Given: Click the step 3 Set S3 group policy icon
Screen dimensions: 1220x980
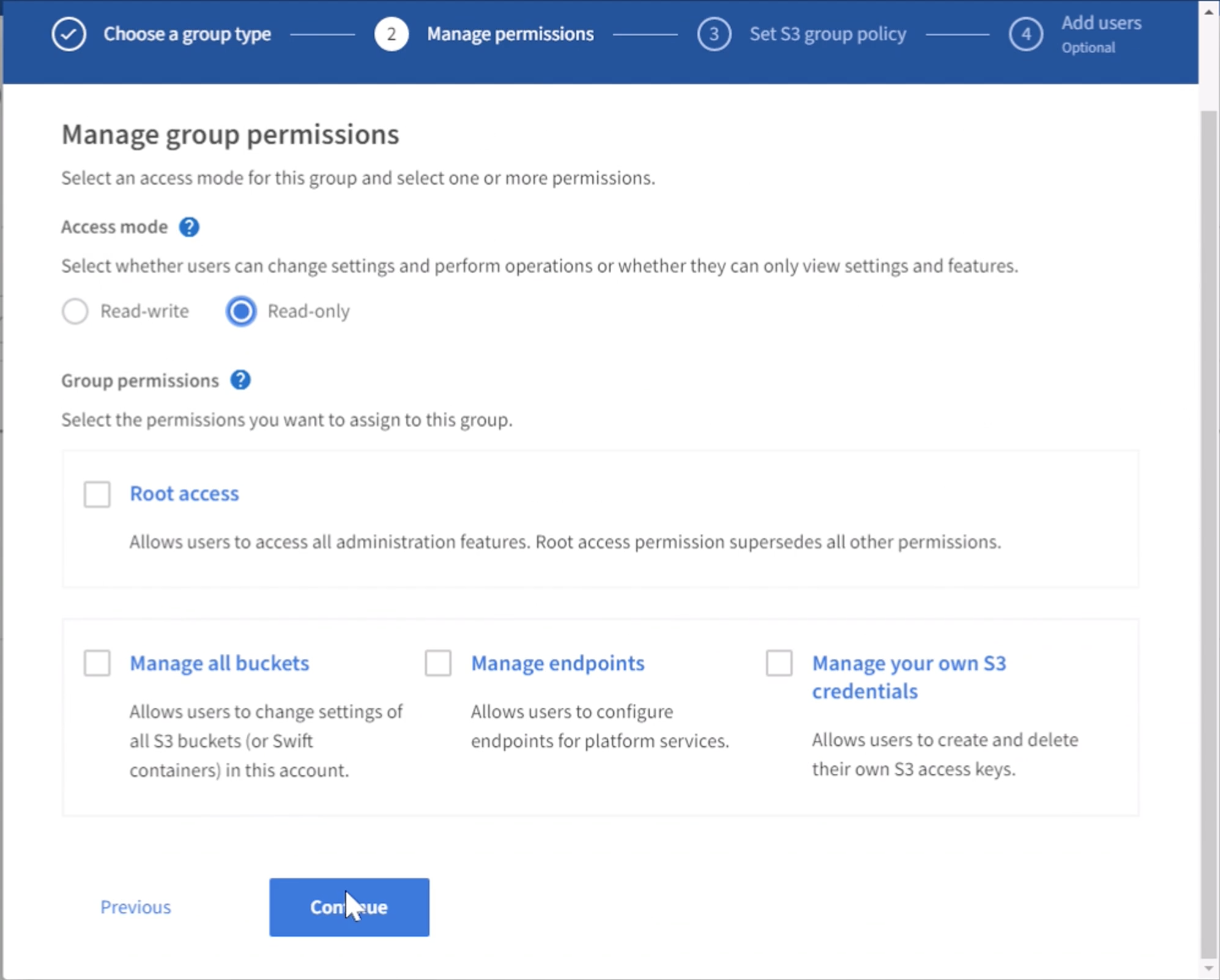Looking at the screenshot, I should coord(714,34).
